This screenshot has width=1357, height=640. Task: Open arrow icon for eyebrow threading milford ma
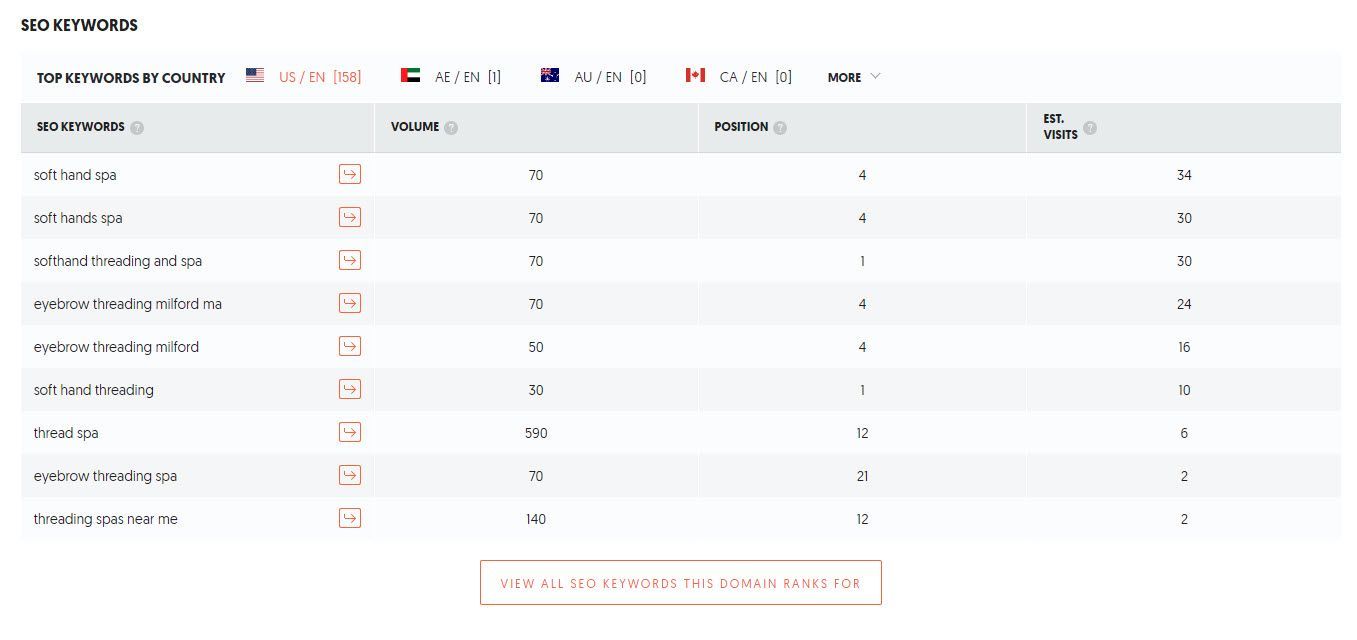click(x=349, y=303)
